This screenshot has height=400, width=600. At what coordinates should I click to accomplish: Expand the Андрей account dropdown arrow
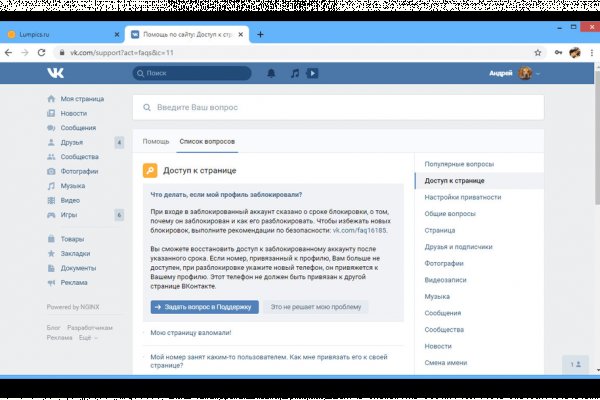(x=539, y=74)
